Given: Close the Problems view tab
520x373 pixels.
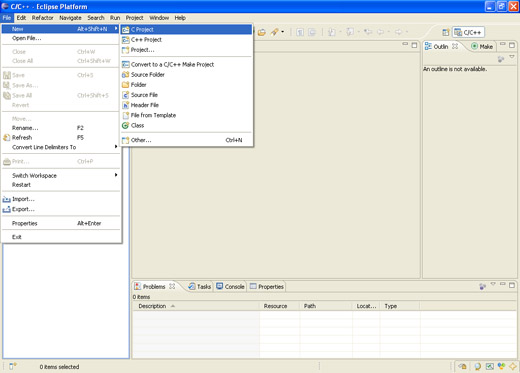Looking at the screenshot, I should coord(172,286).
